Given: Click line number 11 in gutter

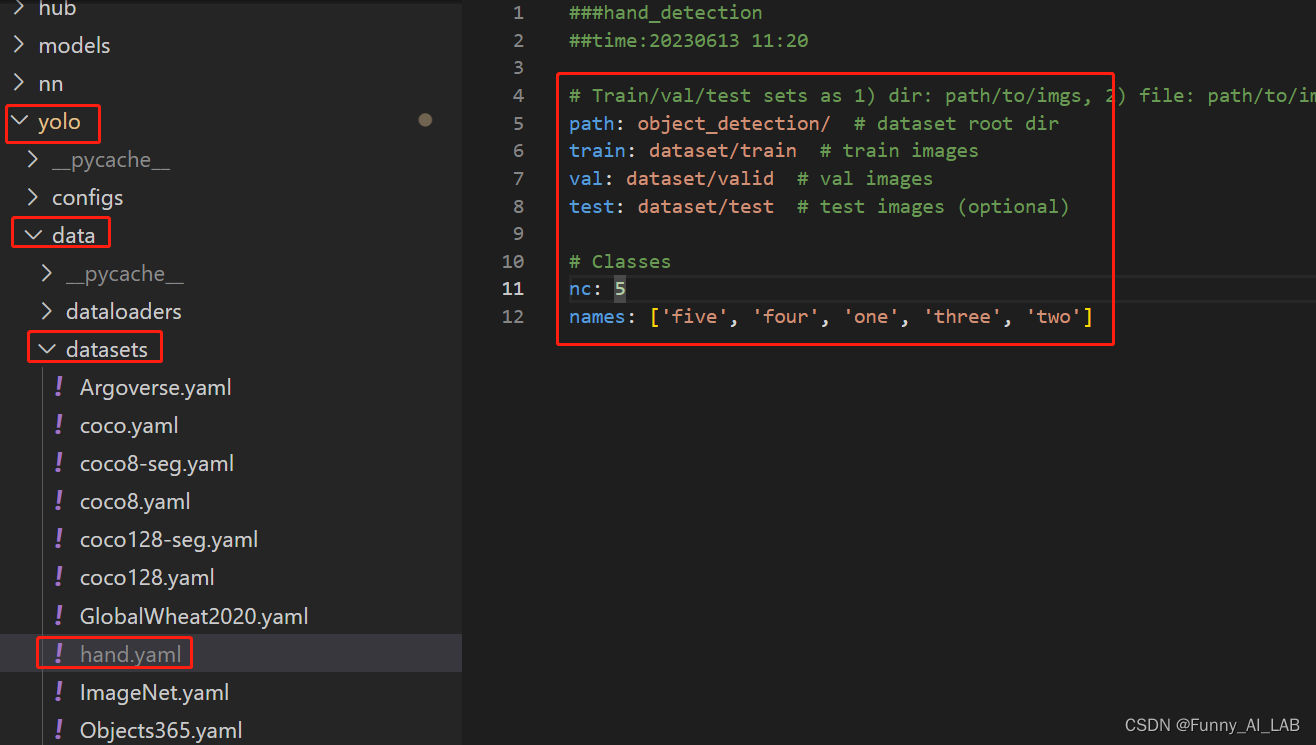Looking at the screenshot, I should point(513,289).
